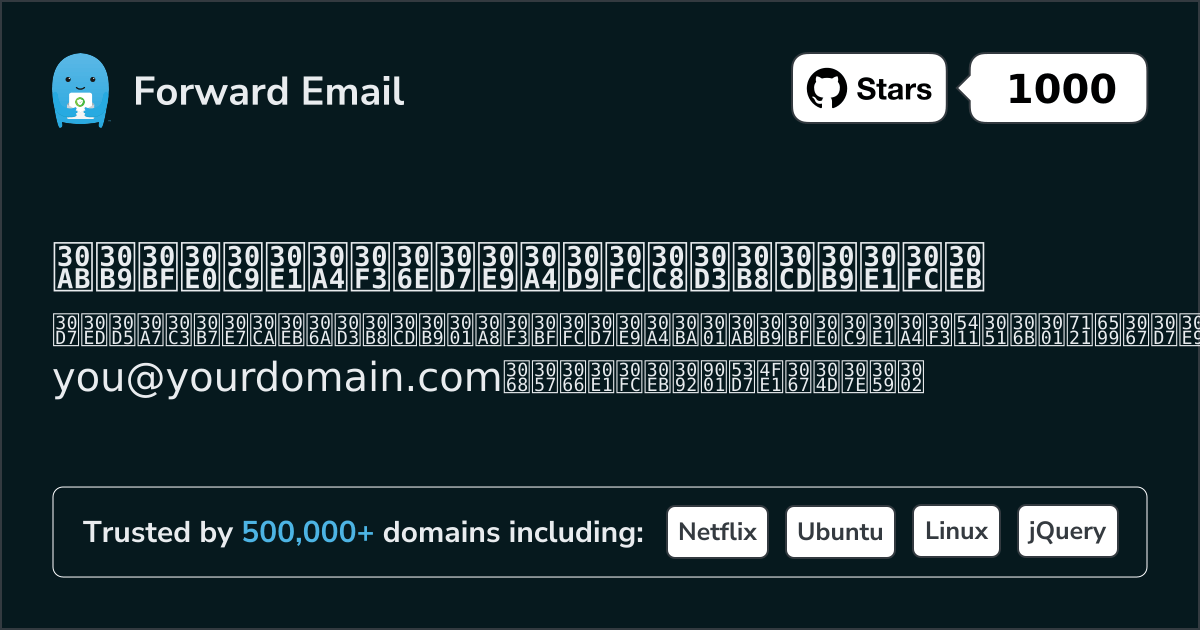Viewport: 1200px width, 630px height.
Task: Click the "domains including:" text
Action: pos(513,533)
